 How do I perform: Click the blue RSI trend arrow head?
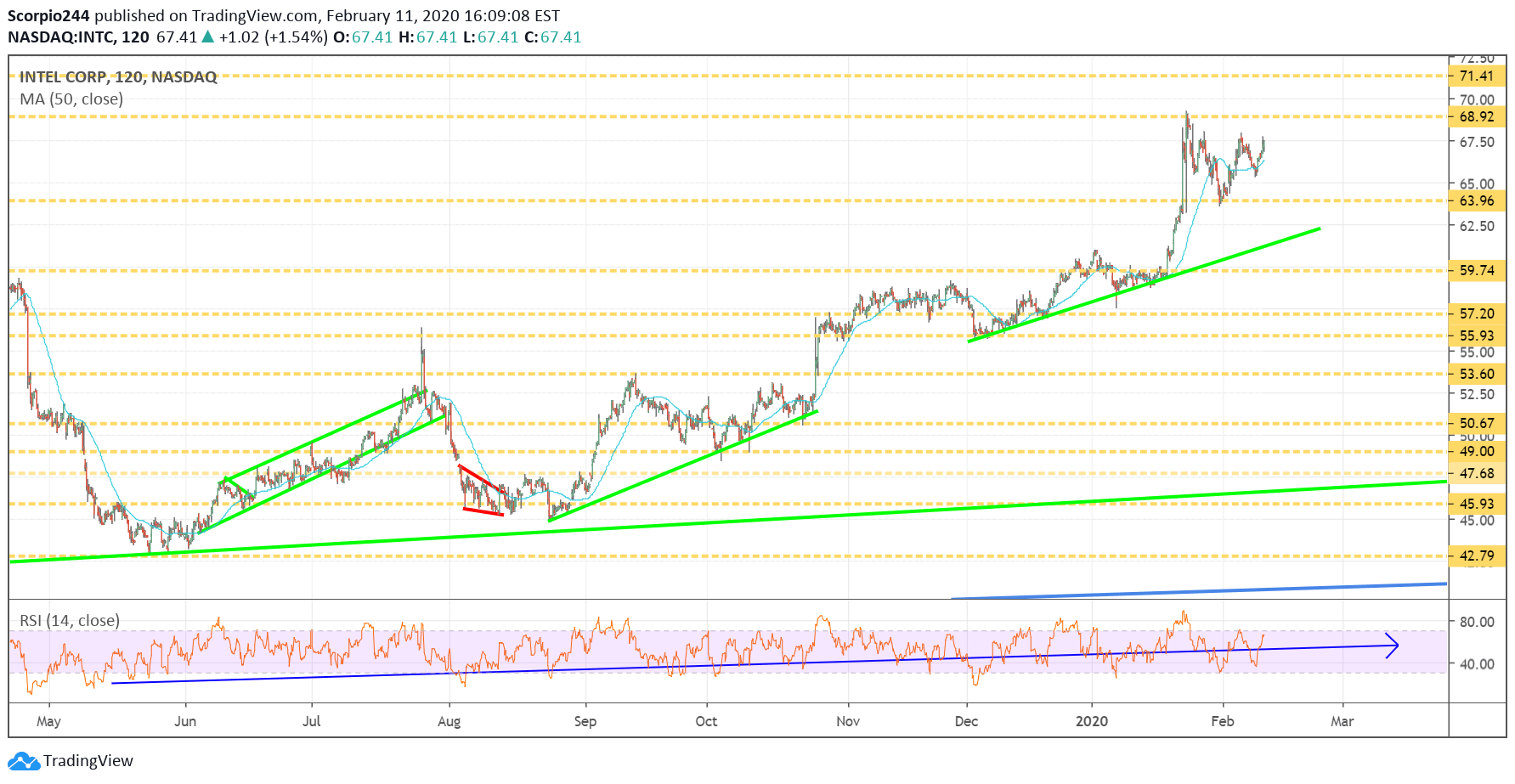click(1391, 646)
